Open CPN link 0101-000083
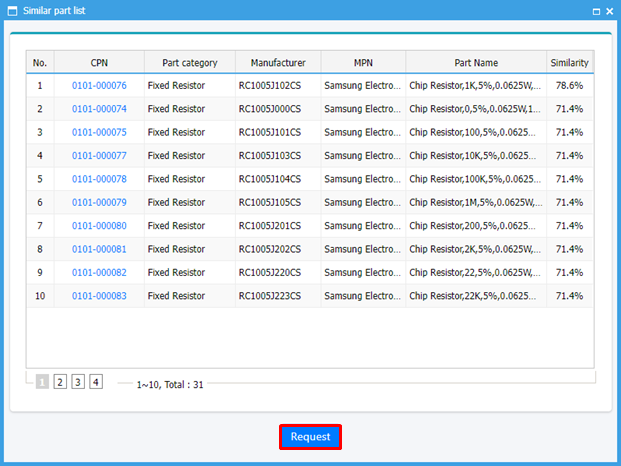621x466 pixels. click(99, 296)
